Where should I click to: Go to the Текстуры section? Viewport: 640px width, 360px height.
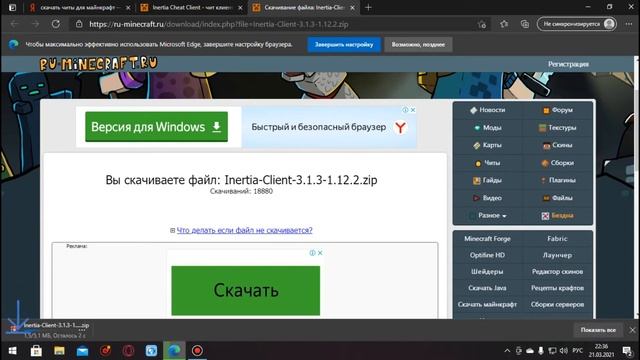(558, 127)
